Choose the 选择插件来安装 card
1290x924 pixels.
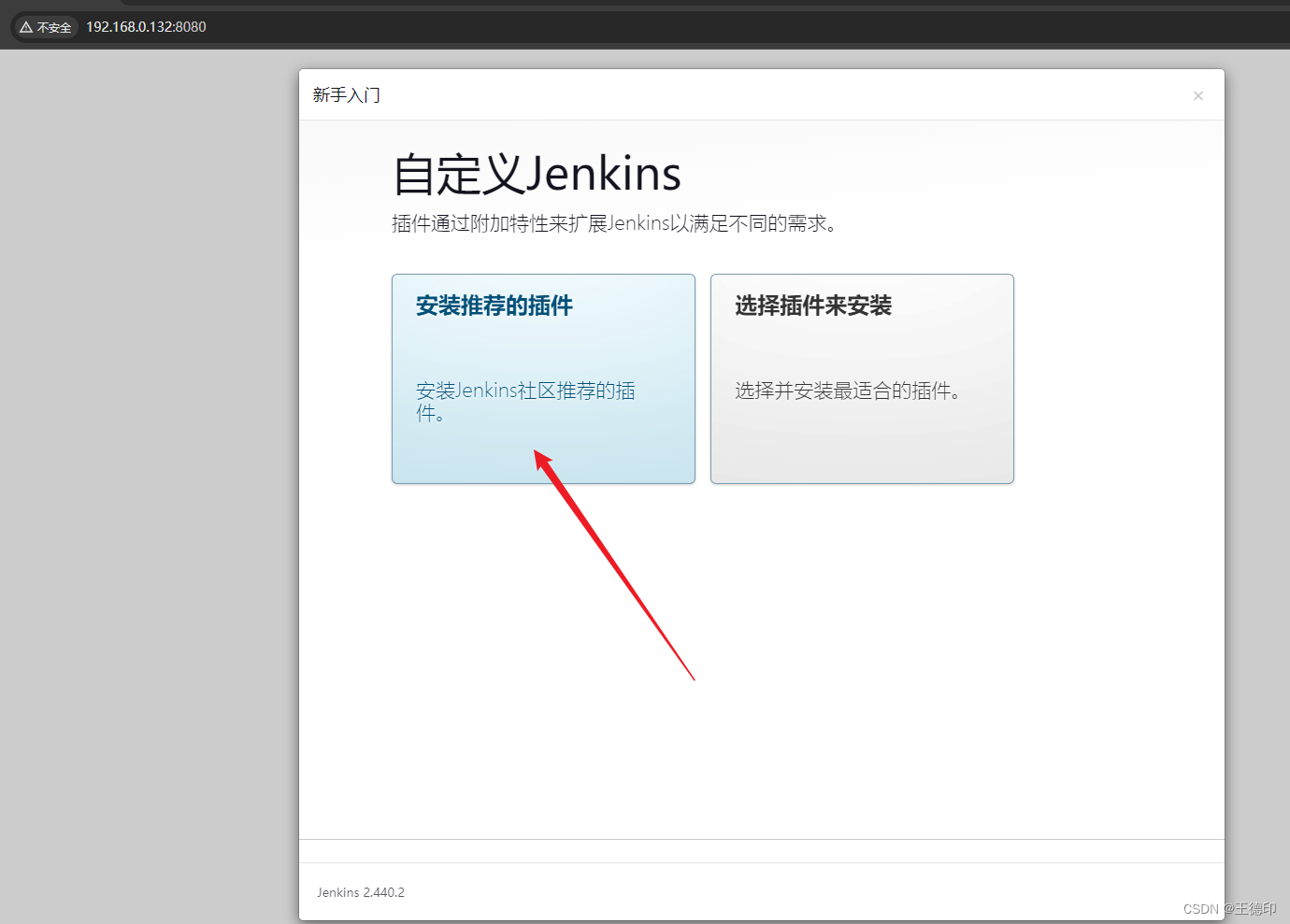click(x=862, y=378)
